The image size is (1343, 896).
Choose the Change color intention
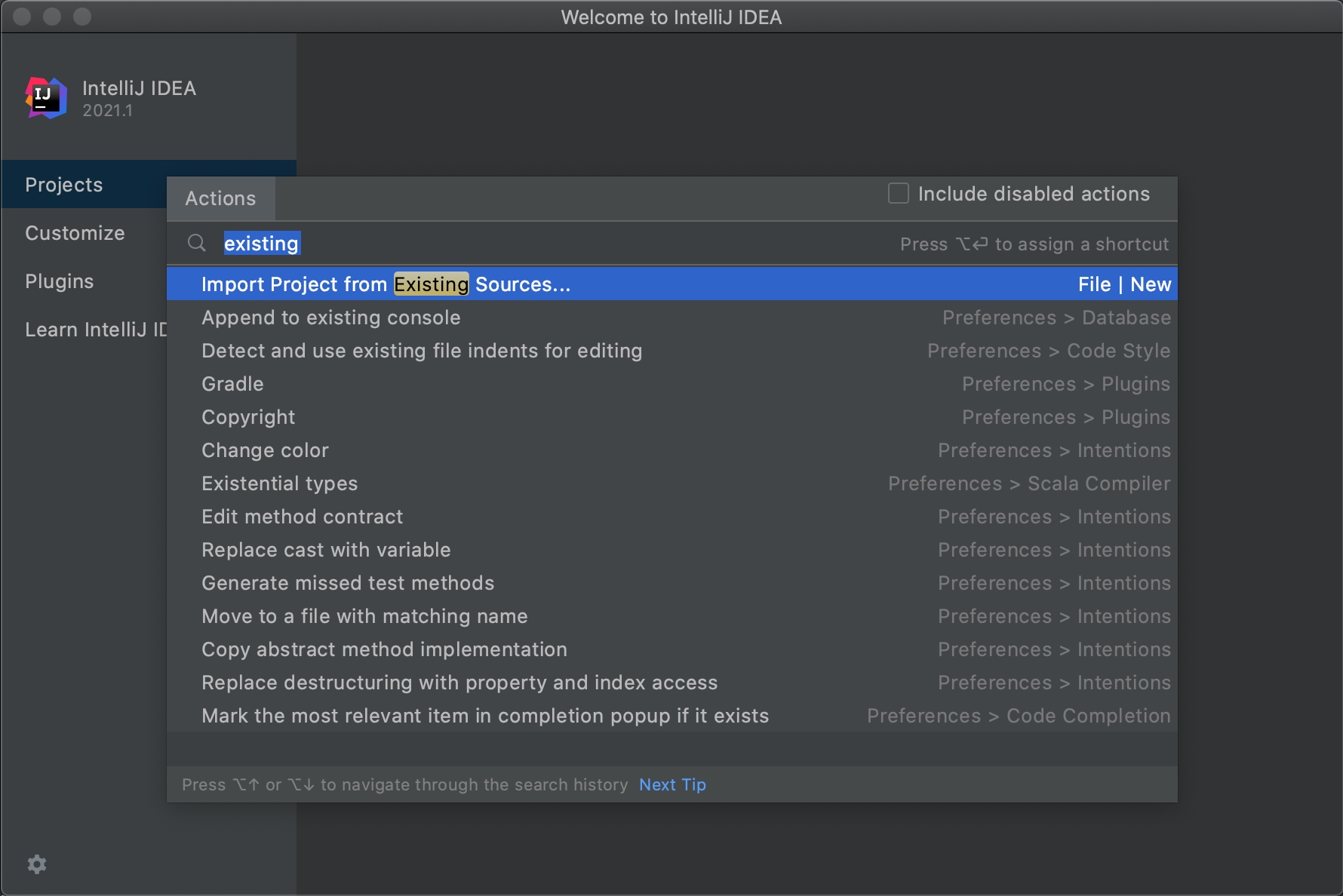265,450
